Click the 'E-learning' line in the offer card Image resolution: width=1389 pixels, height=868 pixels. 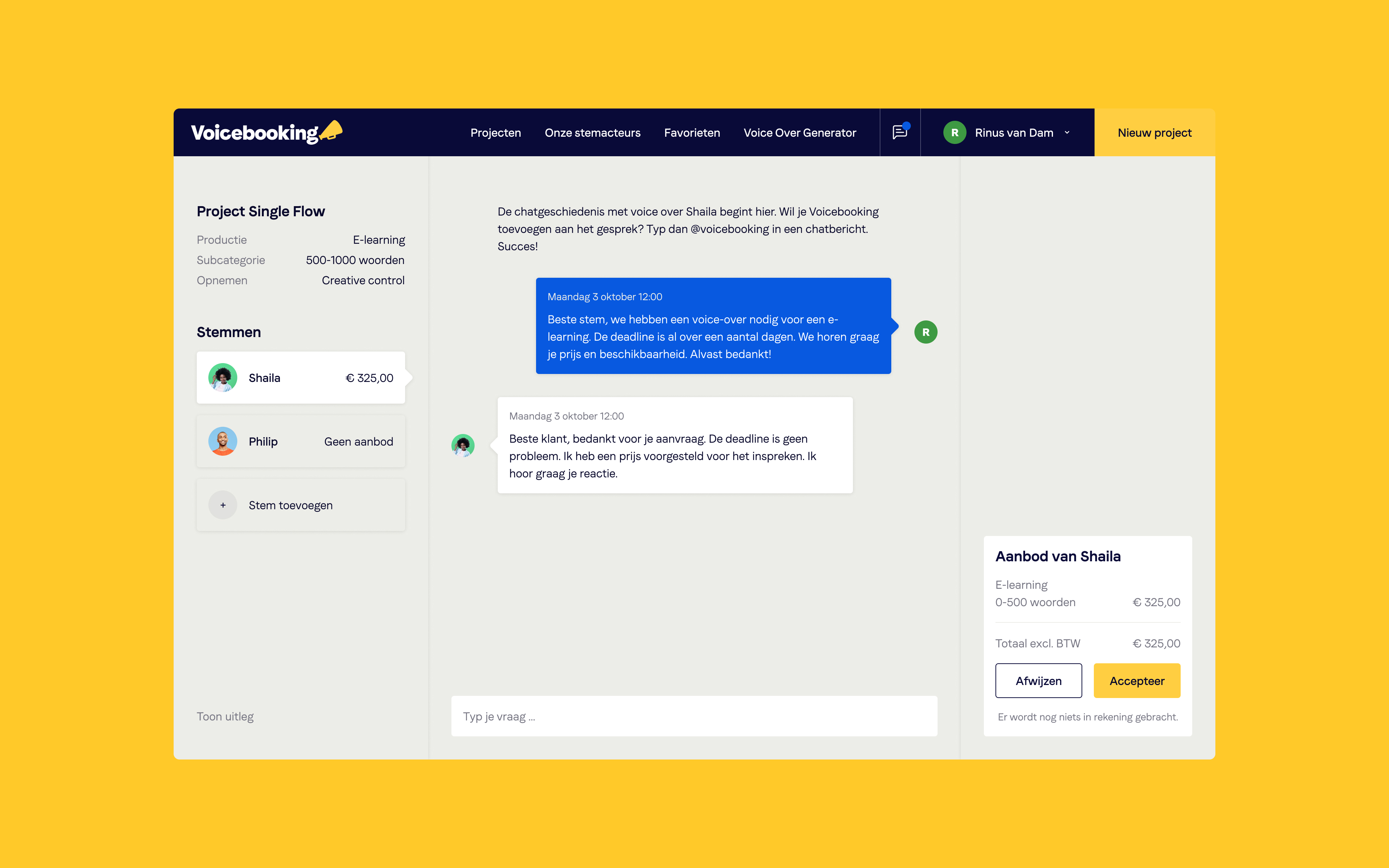click(x=1021, y=585)
